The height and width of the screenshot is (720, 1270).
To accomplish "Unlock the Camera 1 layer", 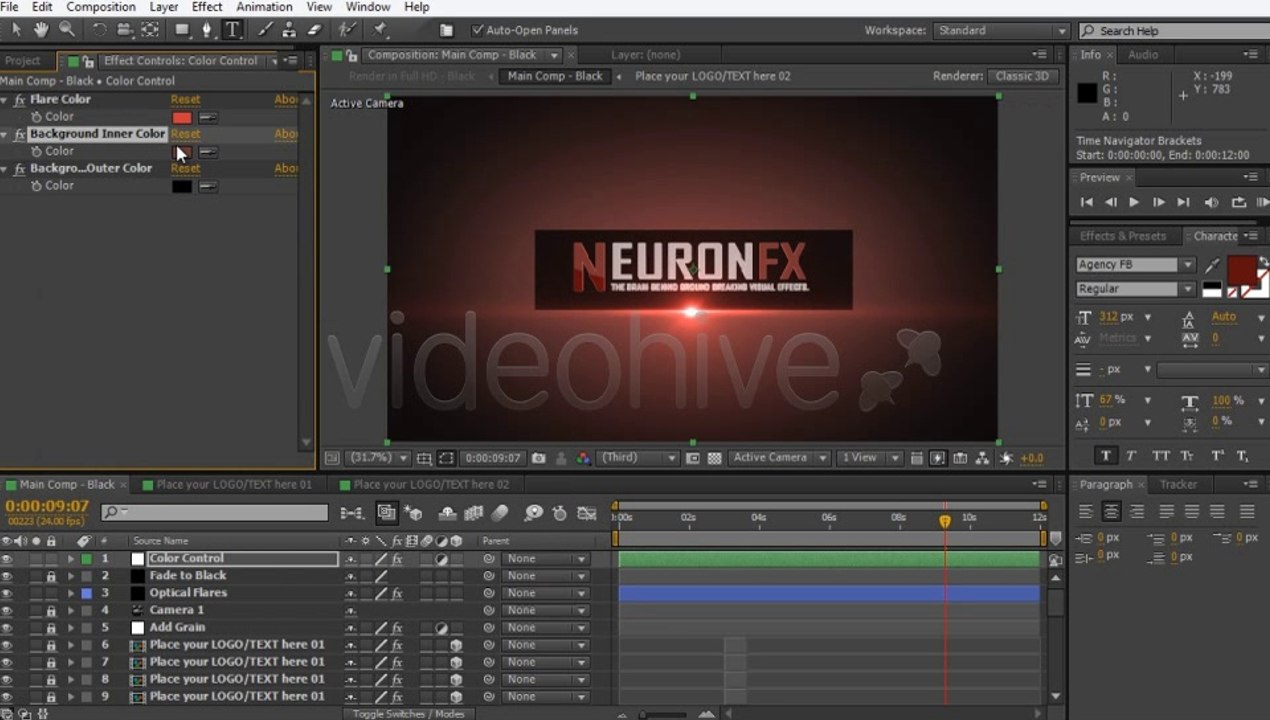I will tap(50, 610).
